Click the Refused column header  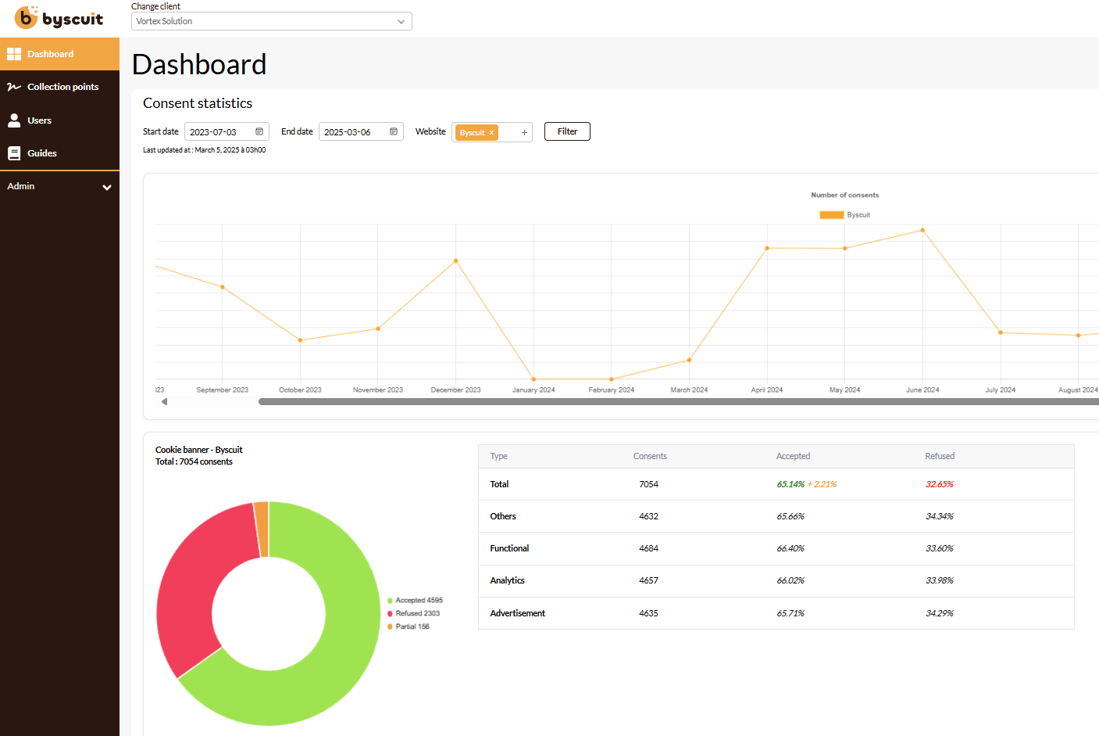tap(939, 456)
